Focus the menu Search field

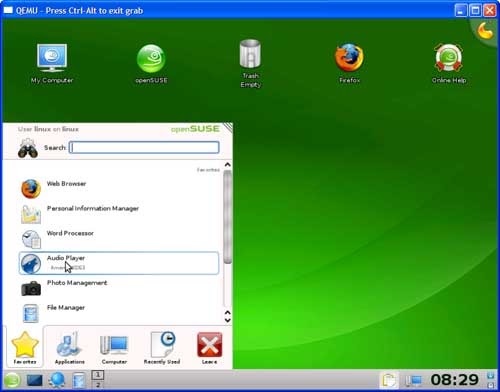[144, 147]
